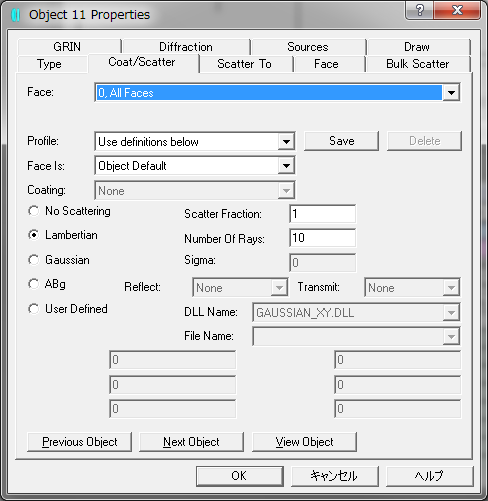488x501 pixels.
Task: Select the No Scattering radio button
Action: coord(33,211)
